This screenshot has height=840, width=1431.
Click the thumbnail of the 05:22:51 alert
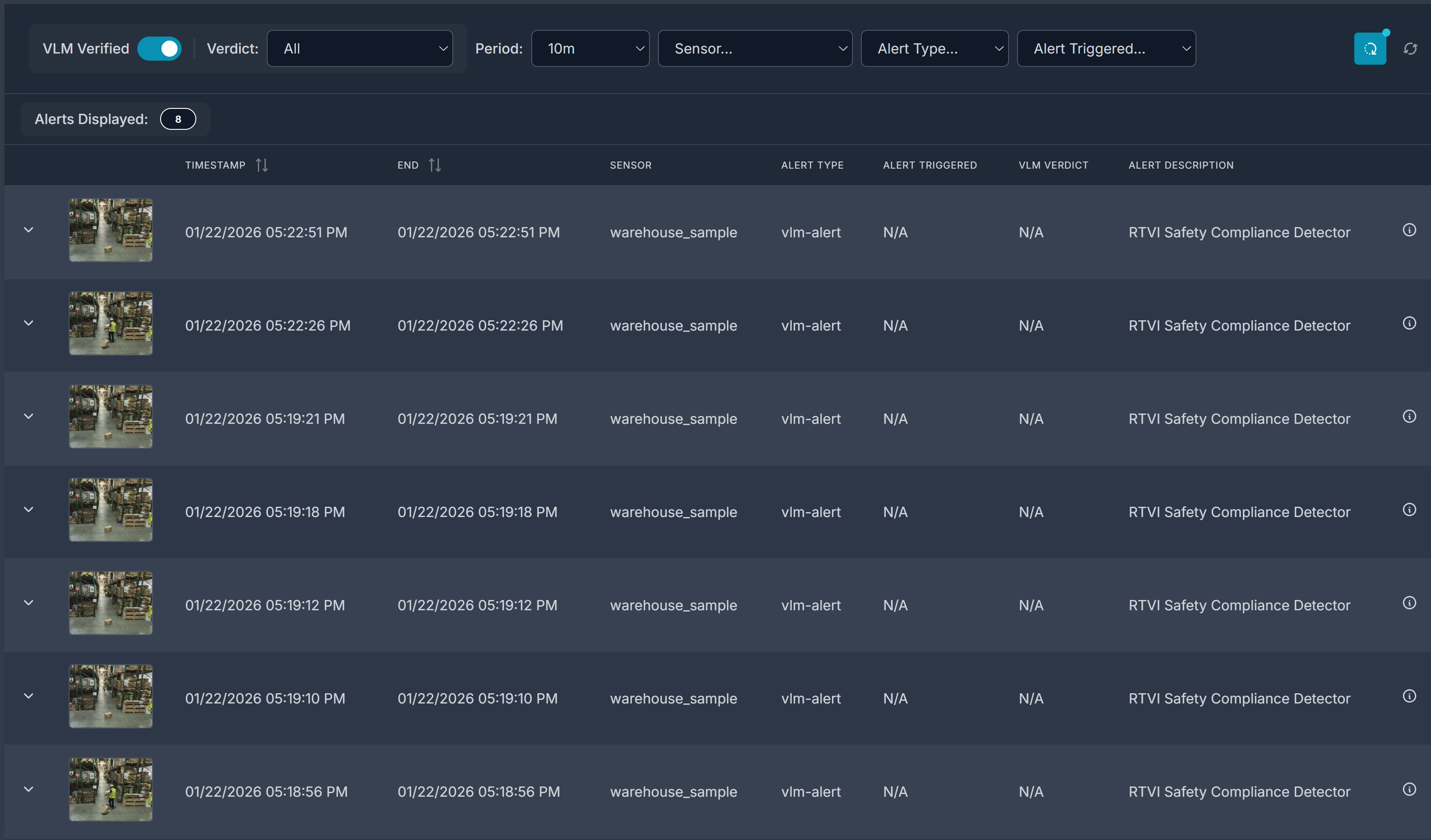click(x=110, y=229)
